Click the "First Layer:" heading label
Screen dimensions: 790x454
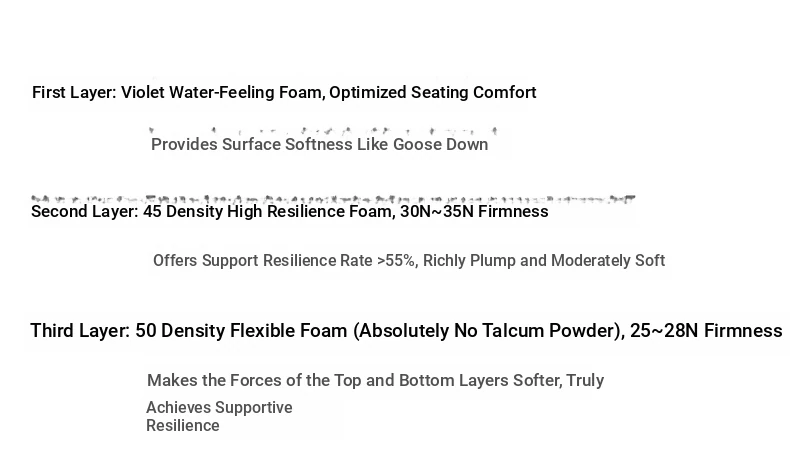pos(74,93)
